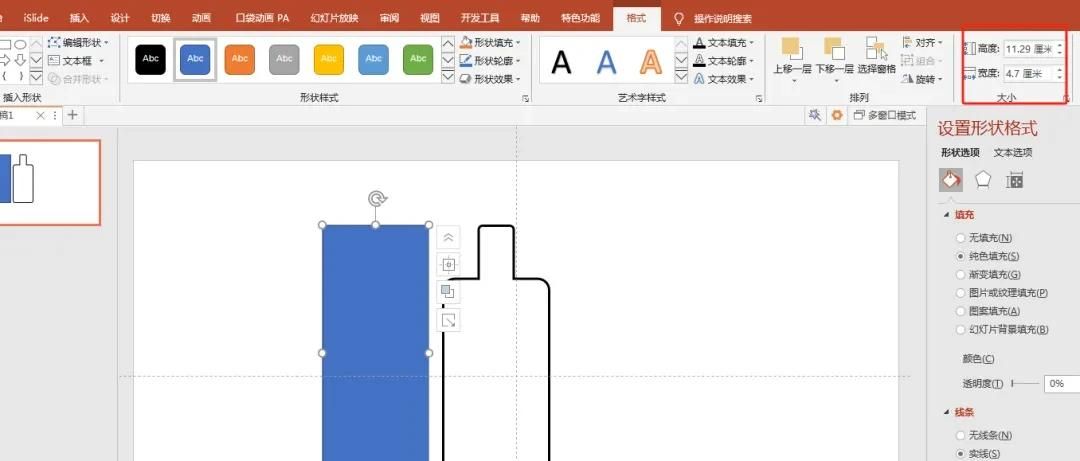
Task: Open 选择窗格 selection pane
Action: 876,57
